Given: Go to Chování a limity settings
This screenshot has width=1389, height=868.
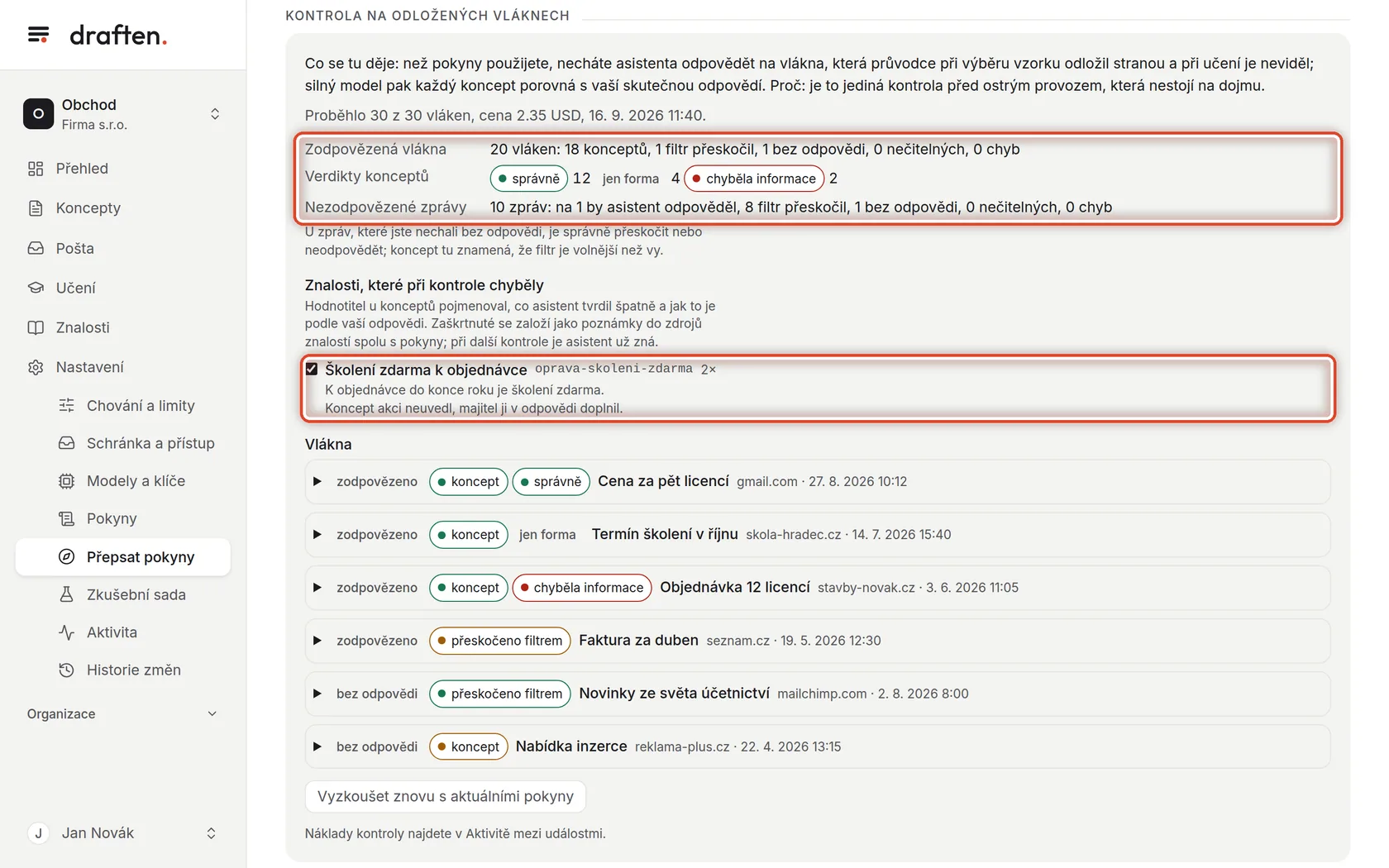Looking at the screenshot, I should coord(140,406).
